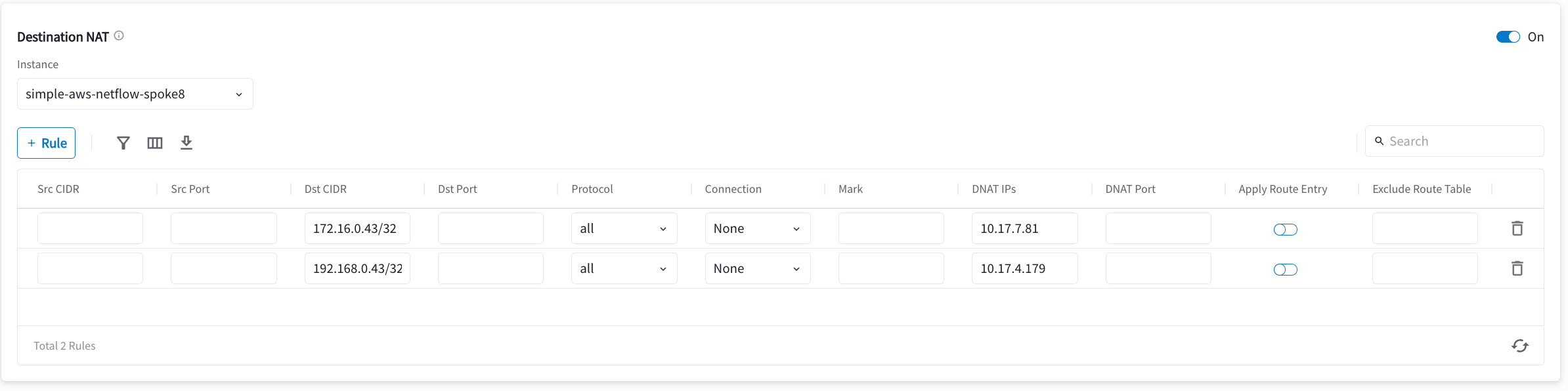Delete the 172.16.0.43/32 rule via its trash icon
Image resolution: width=1568 pixels, height=391 pixels.
click(x=1517, y=228)
